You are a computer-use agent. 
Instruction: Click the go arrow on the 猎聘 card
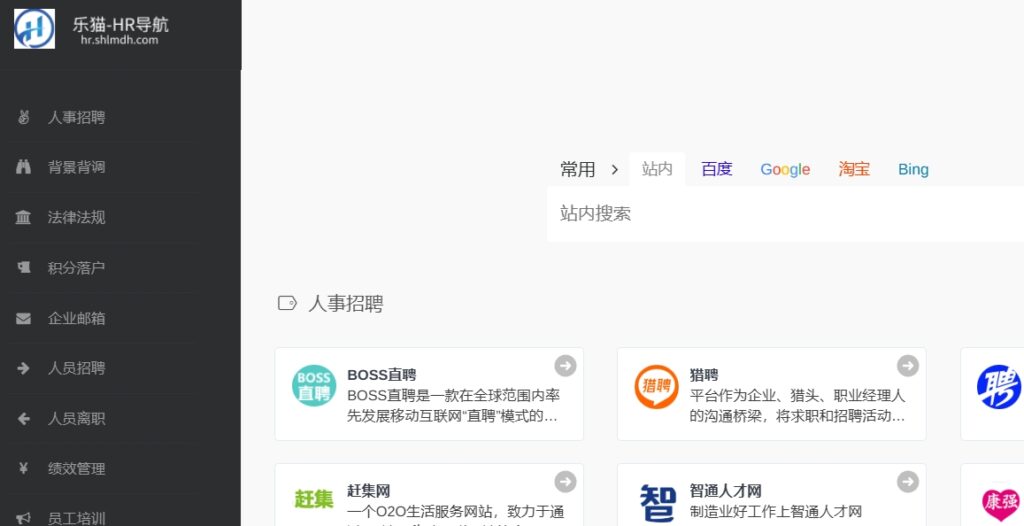point(908,365)
